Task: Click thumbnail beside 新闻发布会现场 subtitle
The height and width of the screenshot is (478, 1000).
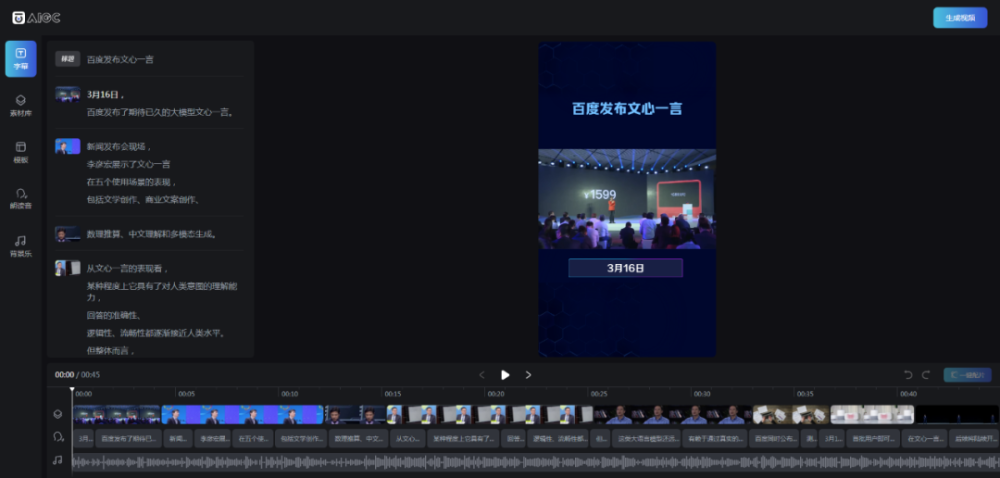Action: (x=68, y=146)
